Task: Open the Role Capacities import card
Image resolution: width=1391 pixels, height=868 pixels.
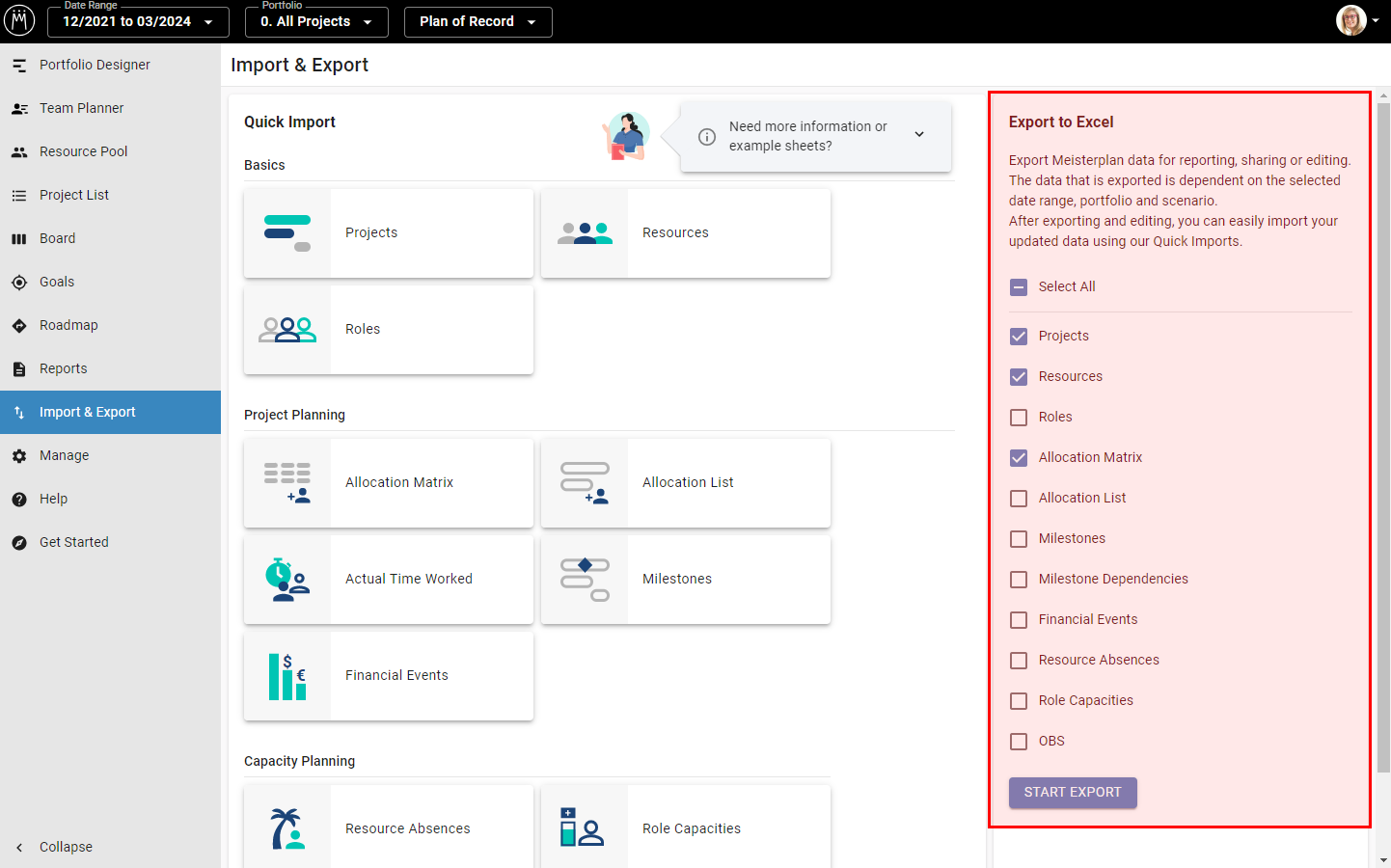Action: pyautogui.click(x=686, y=827)
